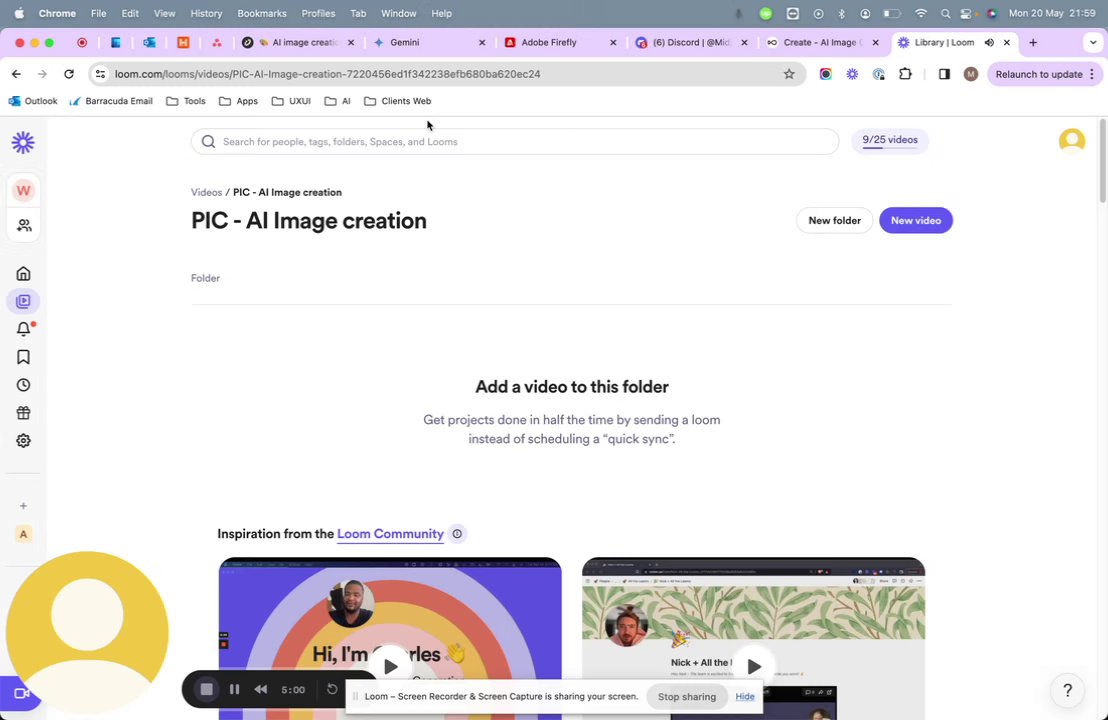Bookmark this page with the star icon
Viewport: 1108px width, 720px height.
coord(789,74)
